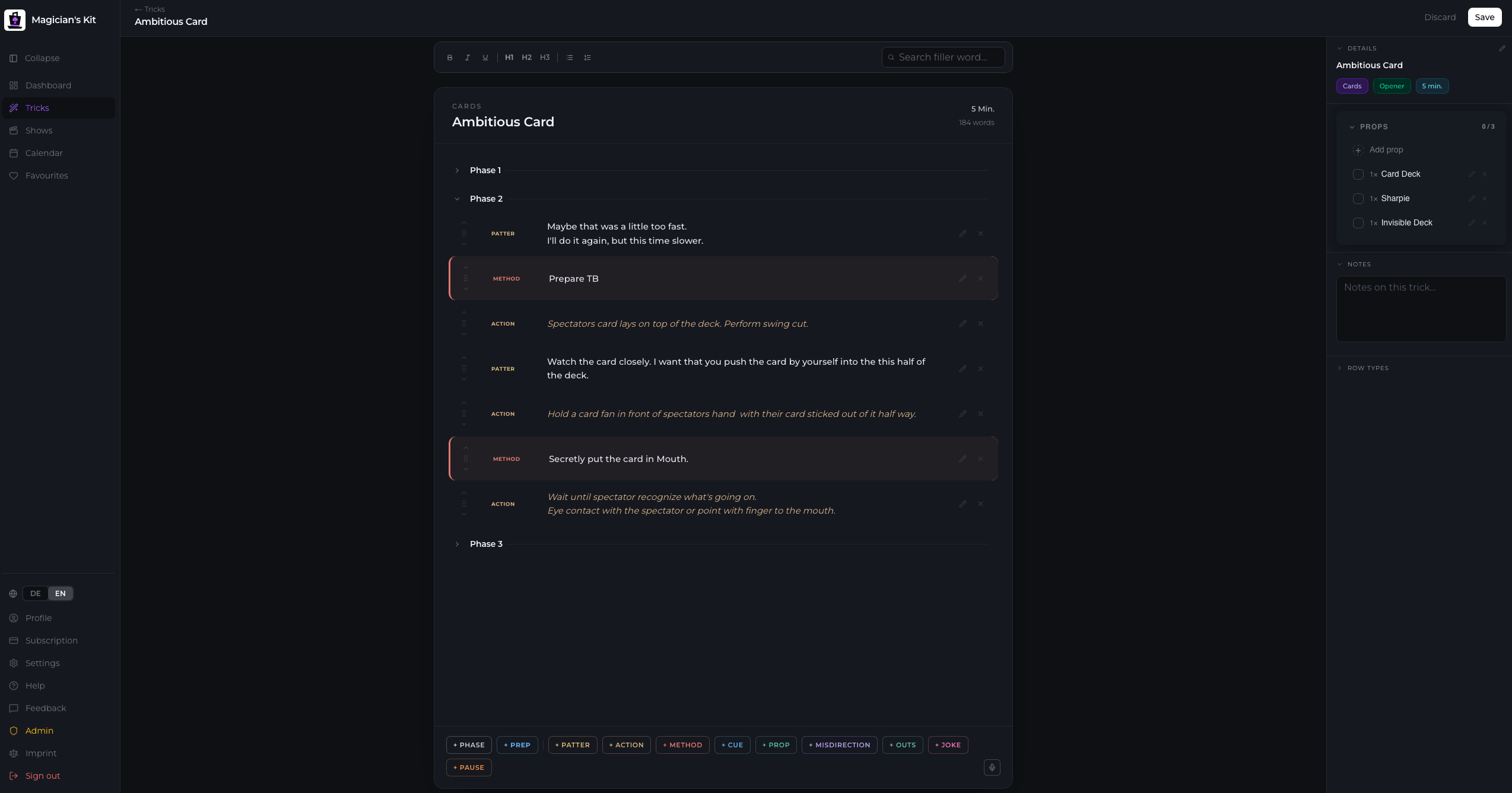Add a Misdirection row
This screenshot has width=1512, height=793.
tap(839, 745)
